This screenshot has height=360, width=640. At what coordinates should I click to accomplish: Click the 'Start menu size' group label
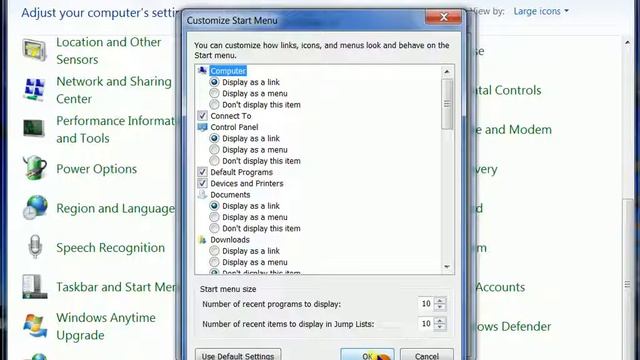(x=228, y=289)
